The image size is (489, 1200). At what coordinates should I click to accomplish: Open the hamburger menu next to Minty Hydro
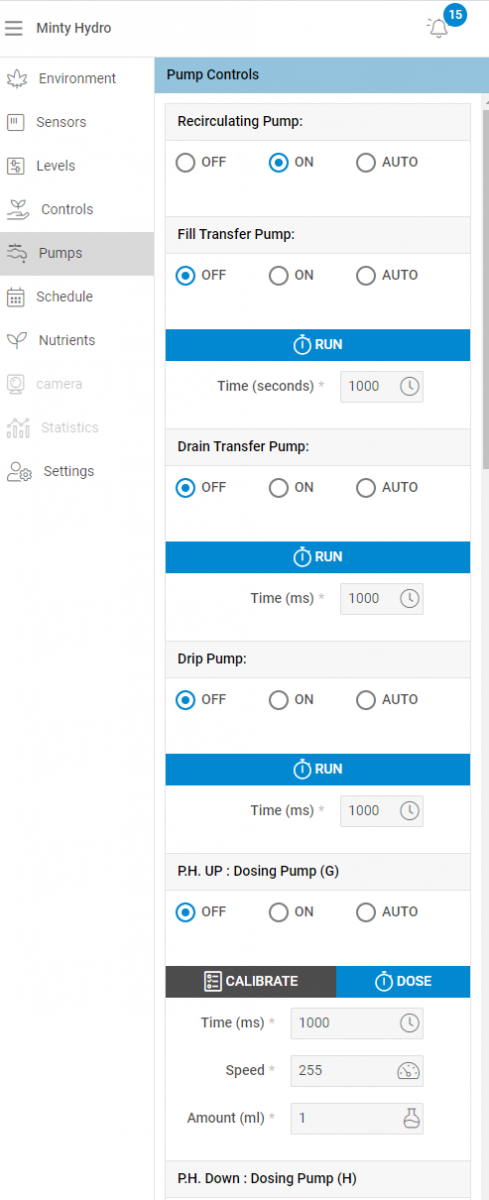tap(14, 28)
